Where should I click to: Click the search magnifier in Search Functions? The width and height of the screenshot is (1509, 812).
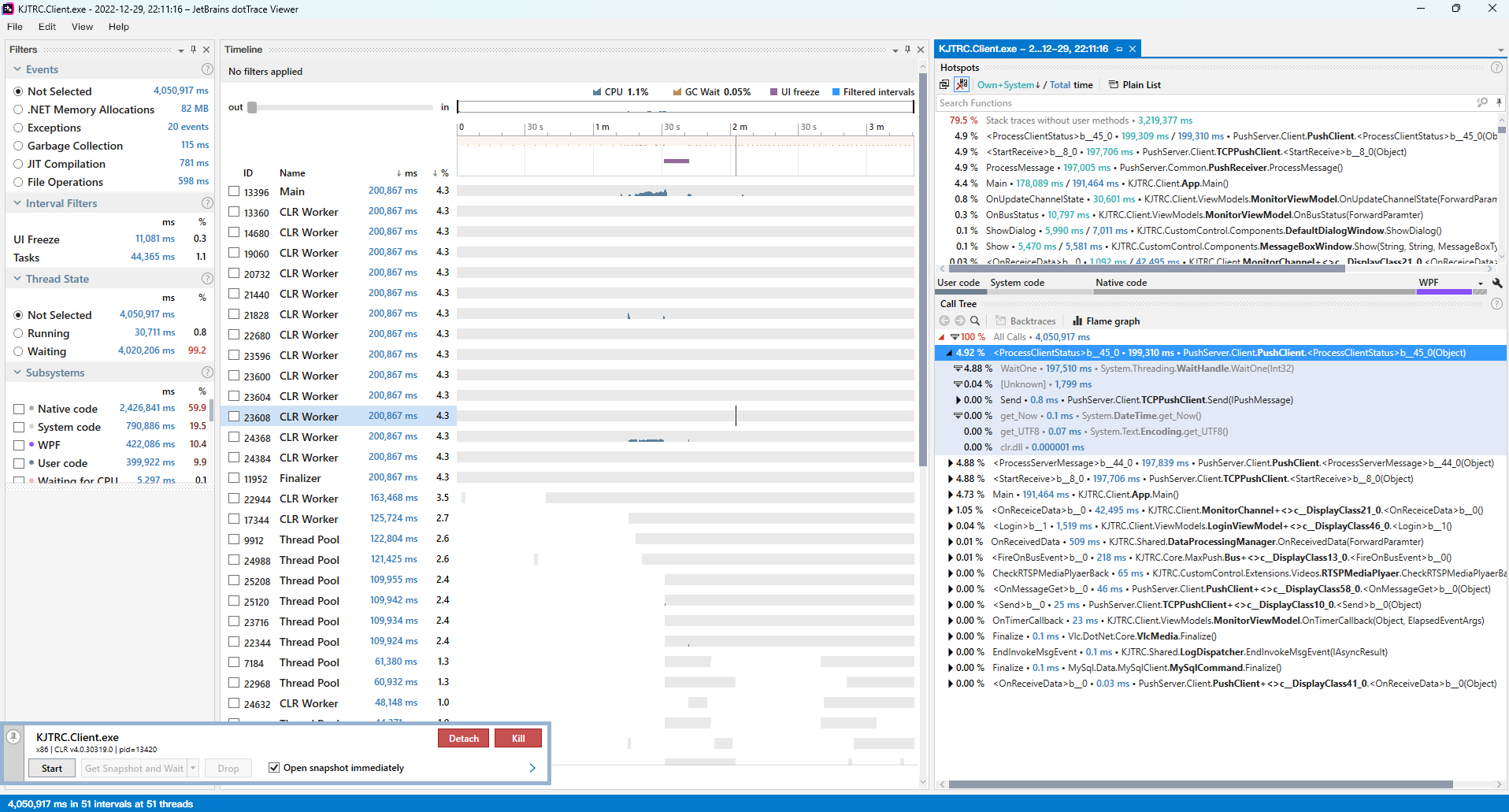tap(1481, 102)
